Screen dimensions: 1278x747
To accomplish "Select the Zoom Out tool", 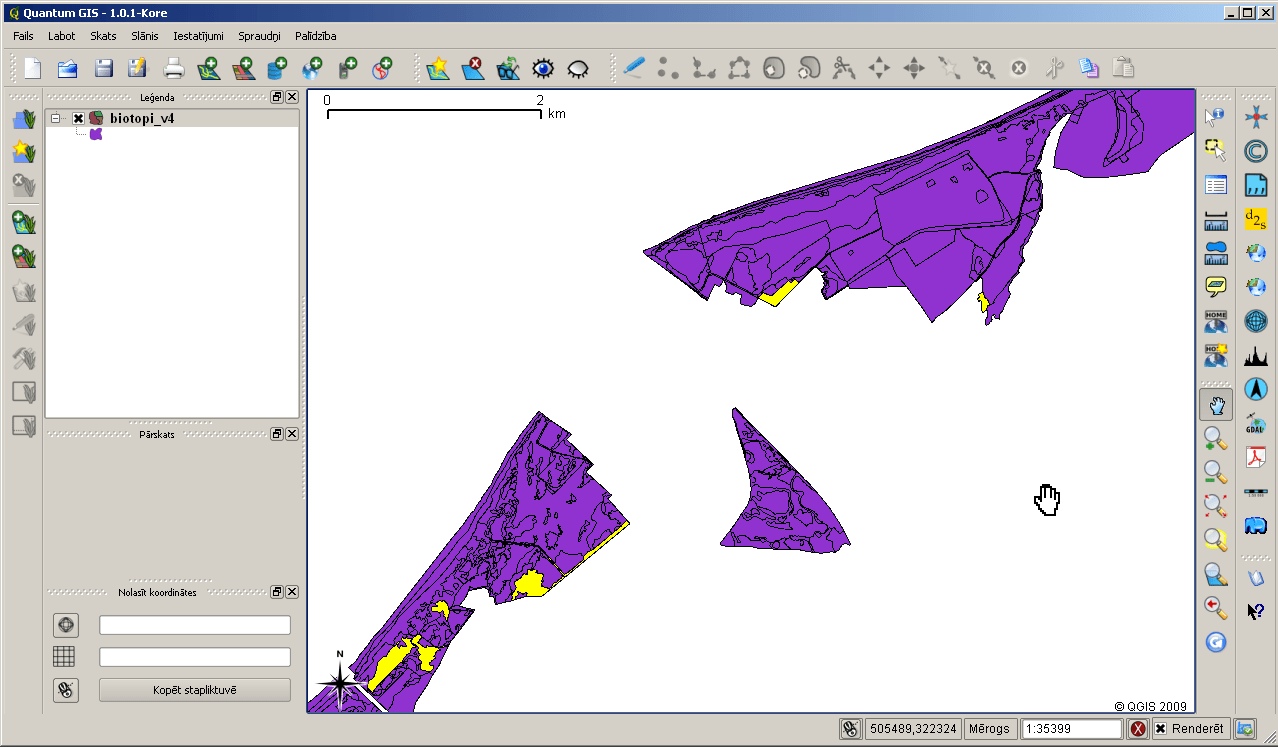I will click(1215, 473).
